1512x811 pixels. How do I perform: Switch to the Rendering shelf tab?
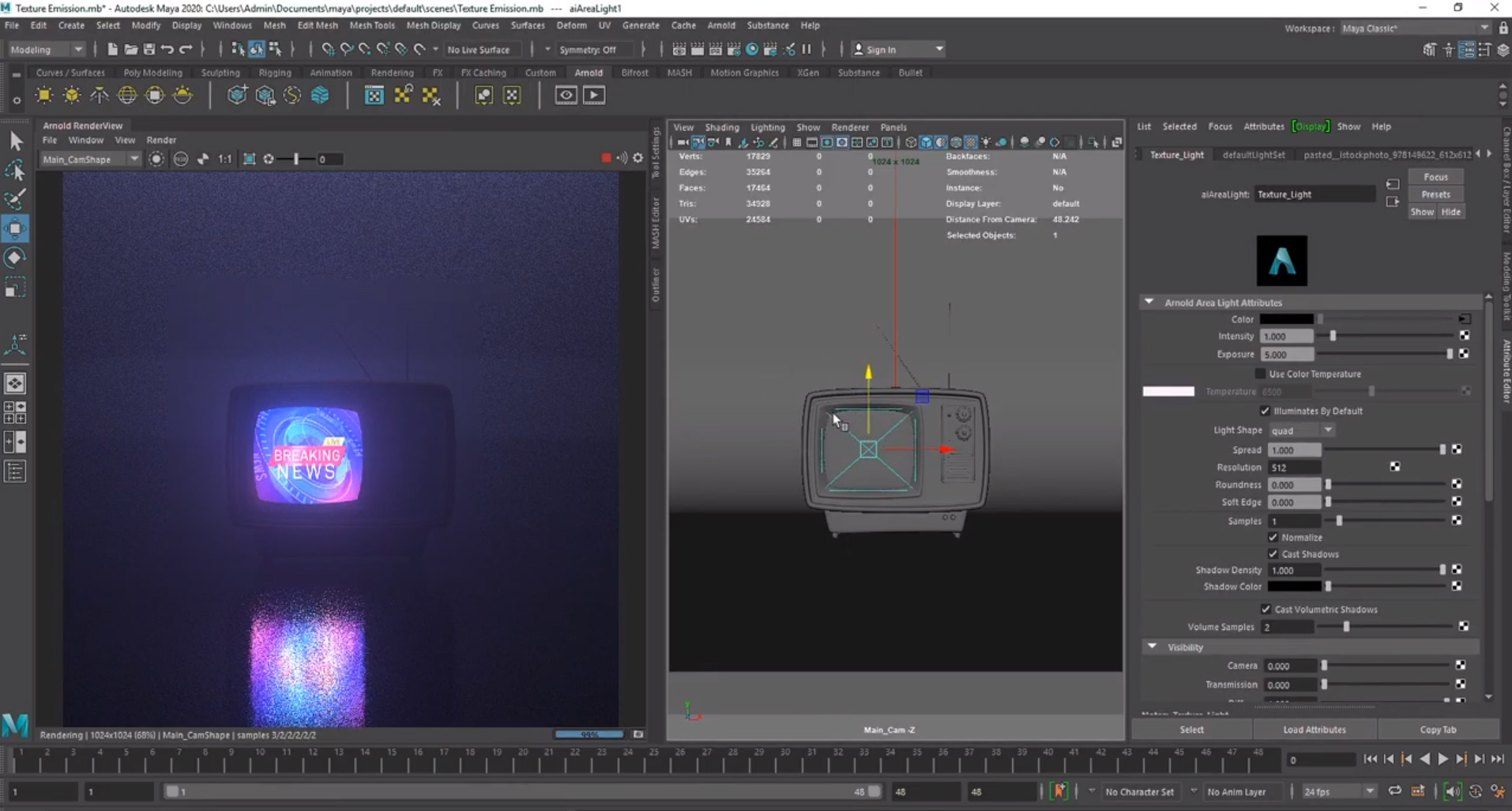(x=392, y=73)
